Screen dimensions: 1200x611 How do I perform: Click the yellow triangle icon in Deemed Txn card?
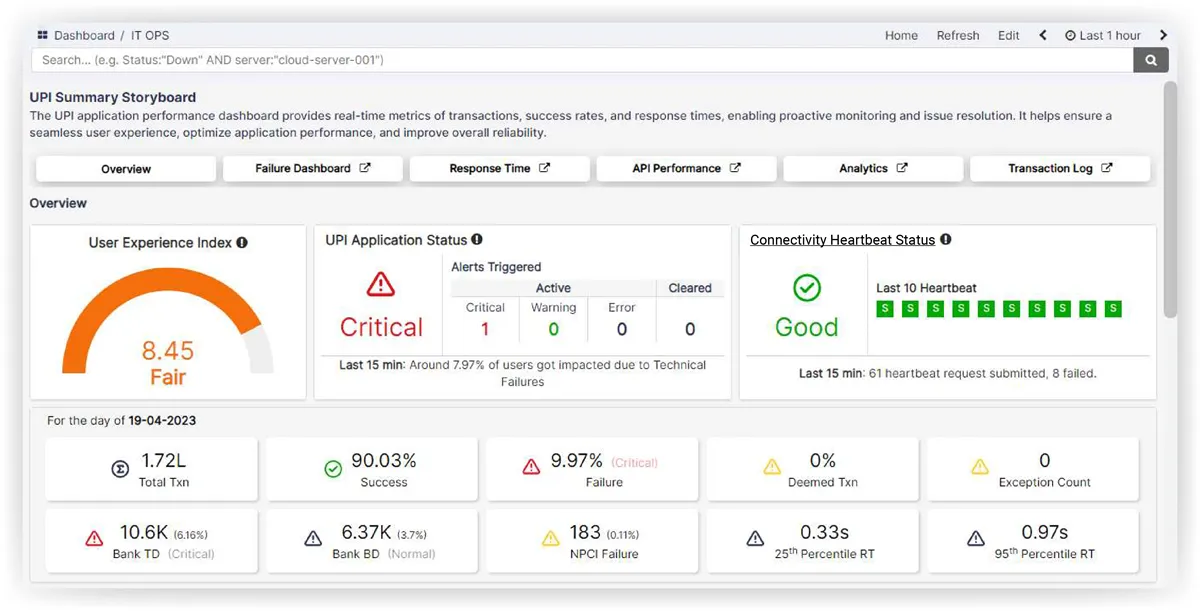click(x=771, y=467)
